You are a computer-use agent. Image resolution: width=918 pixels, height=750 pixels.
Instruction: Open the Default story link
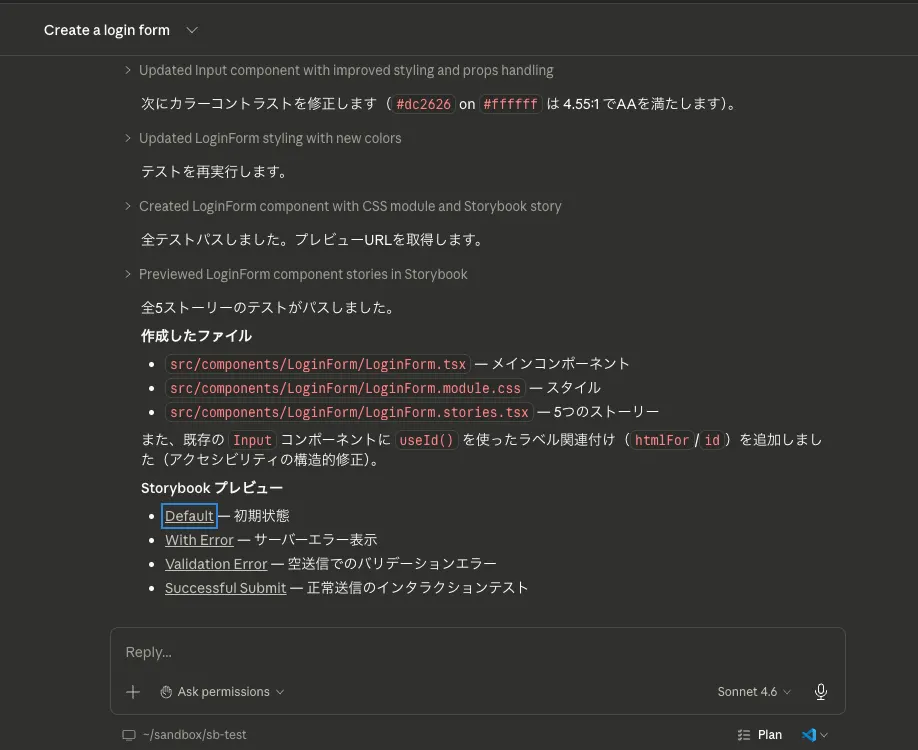point(189,516)
